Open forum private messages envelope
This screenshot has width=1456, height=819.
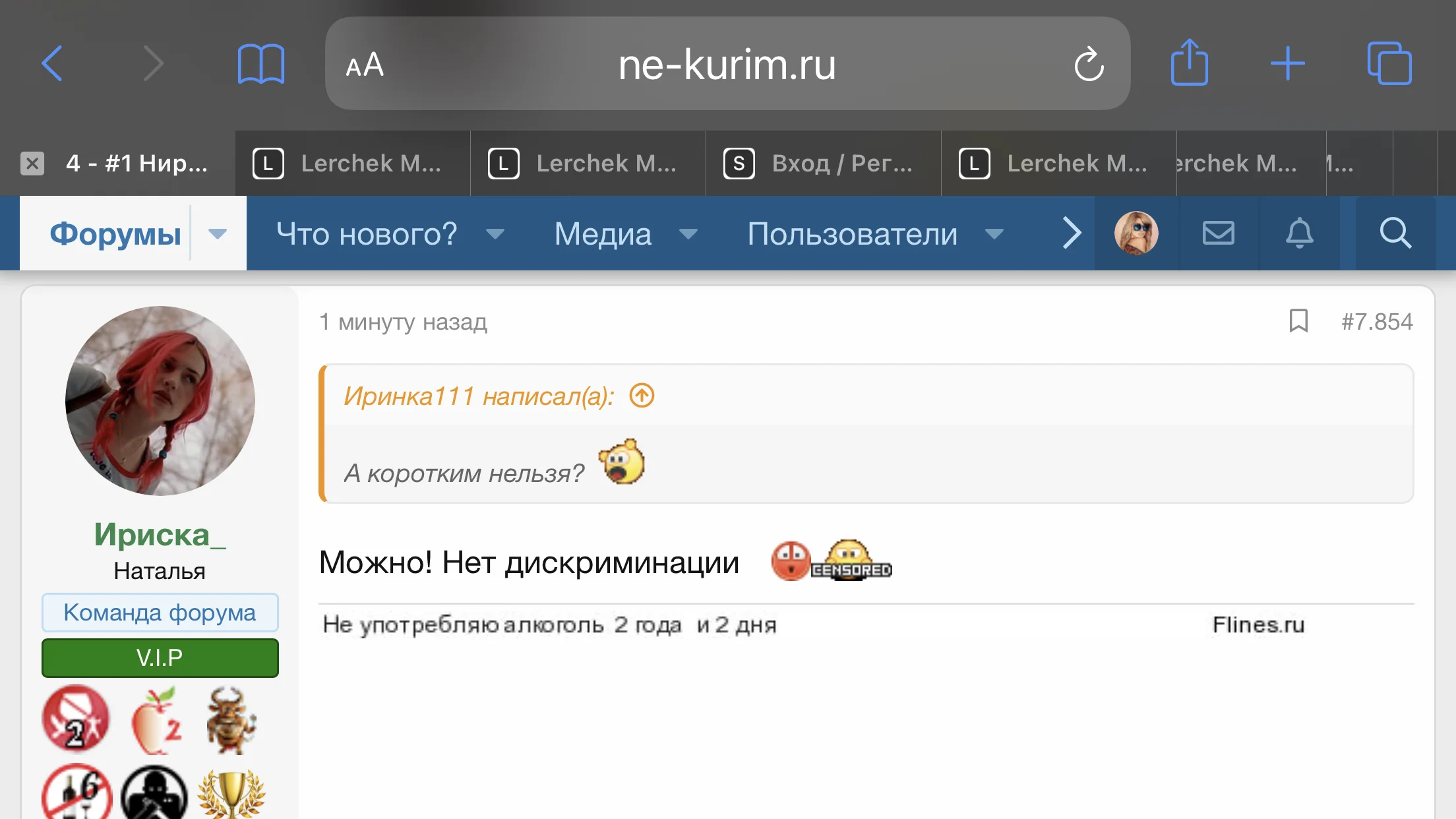coord(1218,233)
